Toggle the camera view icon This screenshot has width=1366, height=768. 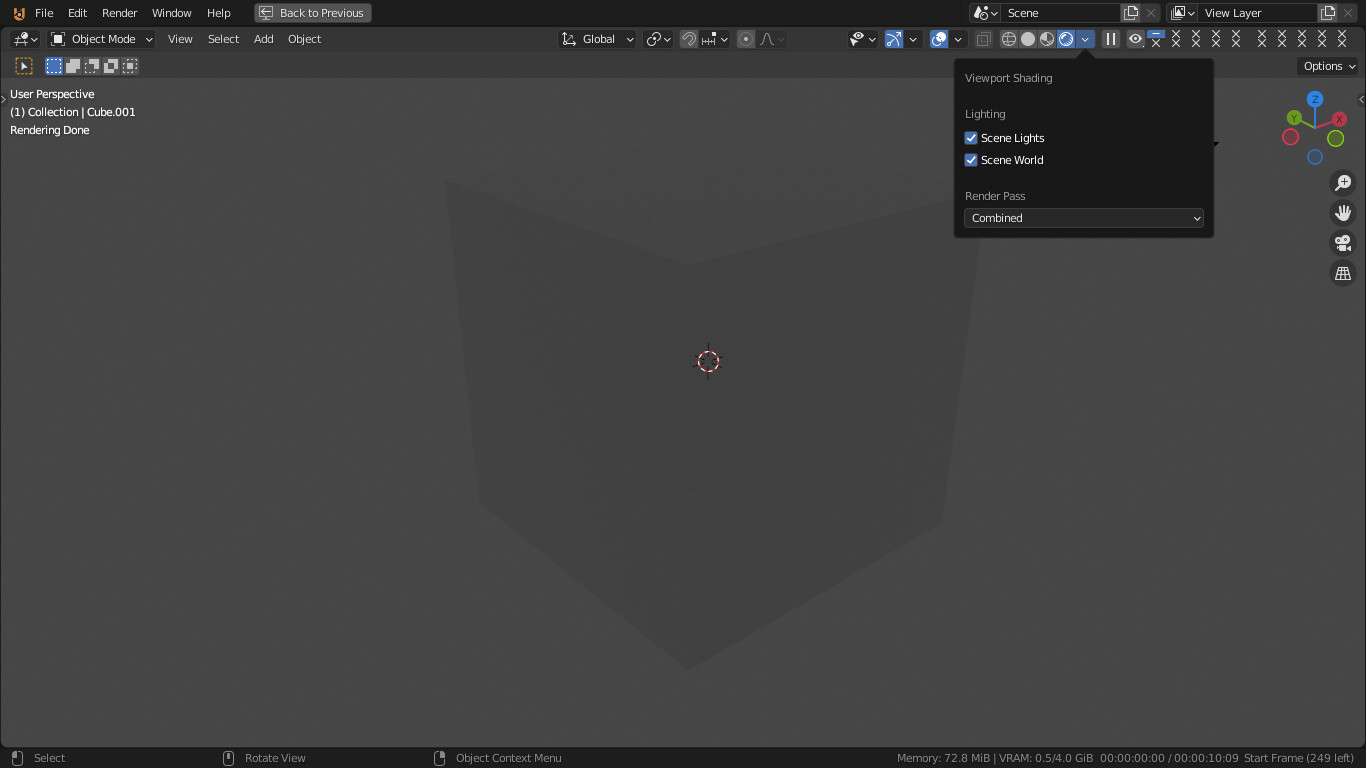tap(1343, 243)
